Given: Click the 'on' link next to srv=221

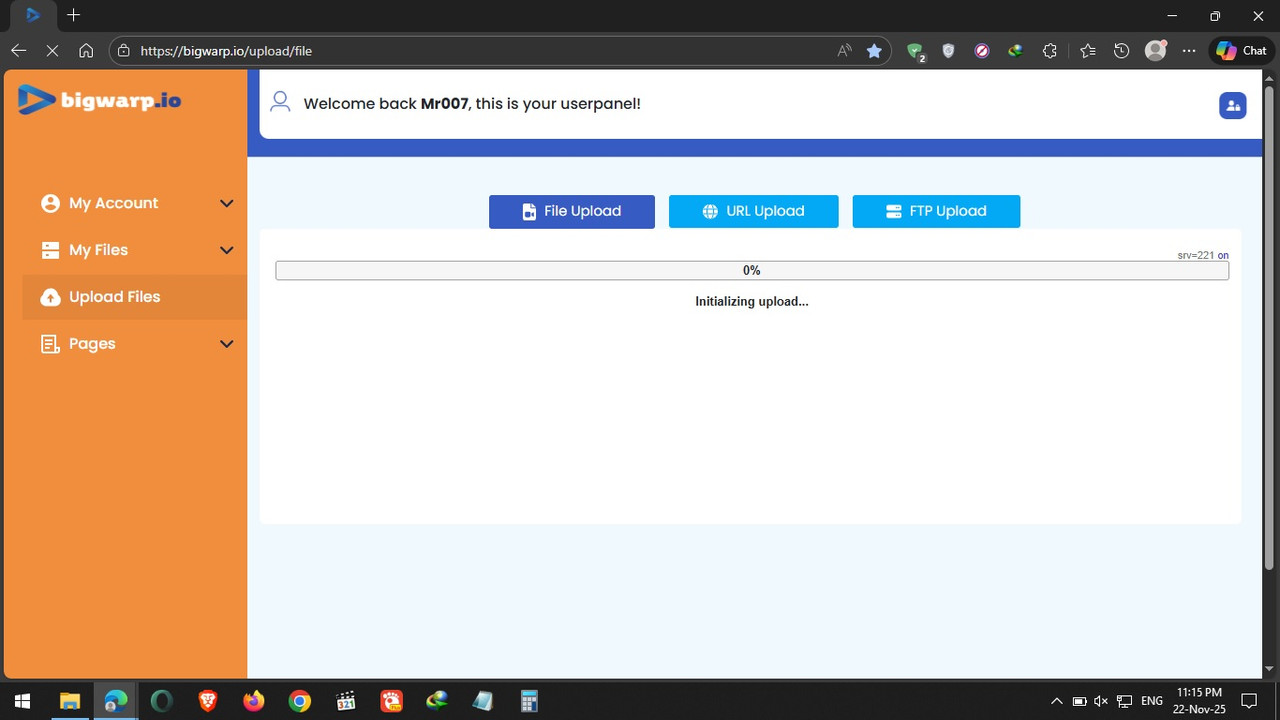Looking at the screenshot, I should [1223, 255].
